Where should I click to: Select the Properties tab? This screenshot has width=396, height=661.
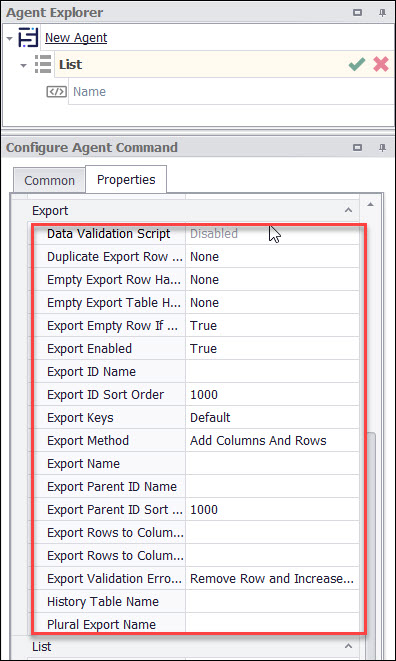click(x=126, y=180)
